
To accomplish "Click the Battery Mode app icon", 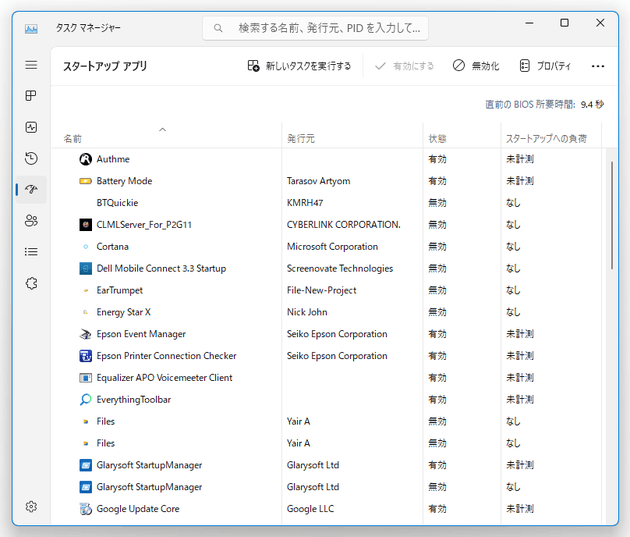I will tap(86, 181).
